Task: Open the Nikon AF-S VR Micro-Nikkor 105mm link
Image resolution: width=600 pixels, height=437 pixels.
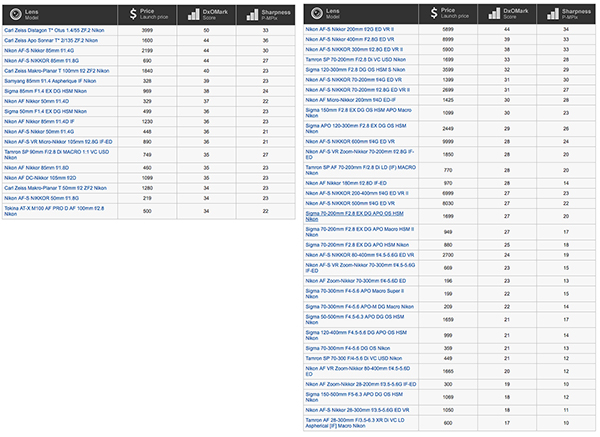Action: [58, 142]
